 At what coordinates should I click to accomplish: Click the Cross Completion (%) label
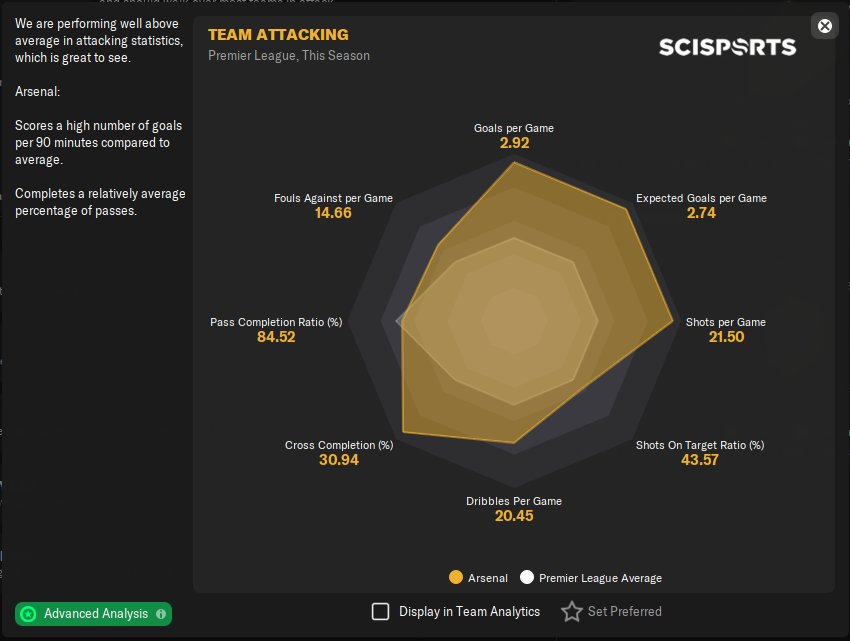point(338,445)
